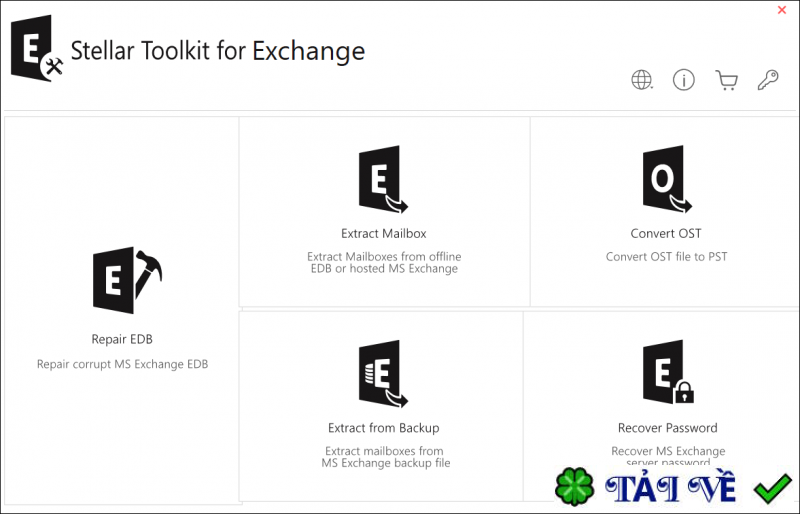Click "Convert OST file to PST" text

click(666, 256)
